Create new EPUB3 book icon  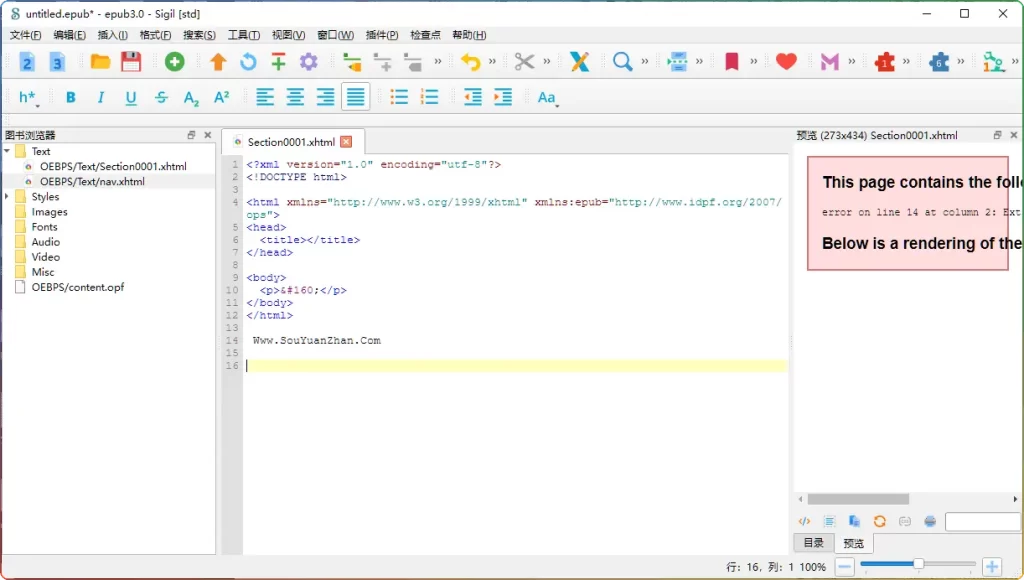(57, 62)
